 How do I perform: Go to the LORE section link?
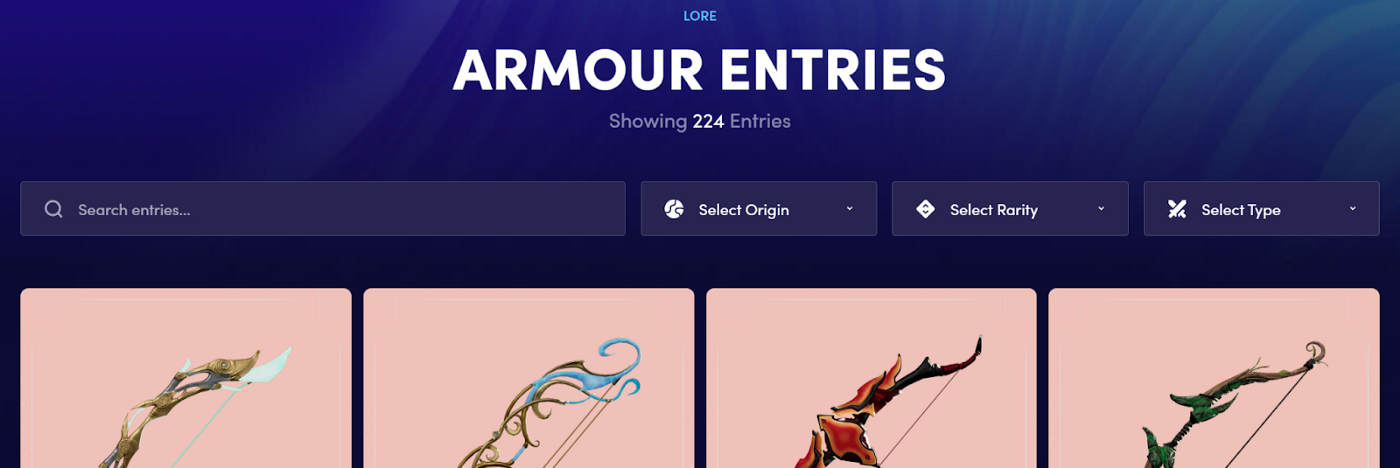pos(700,16)
